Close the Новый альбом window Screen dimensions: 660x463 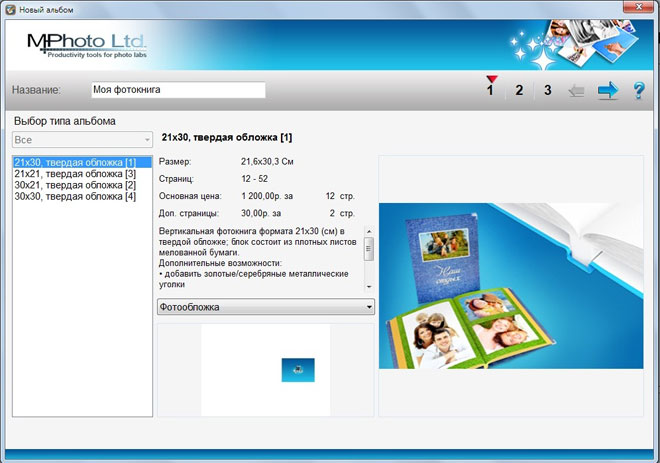[x=639, y=6]
